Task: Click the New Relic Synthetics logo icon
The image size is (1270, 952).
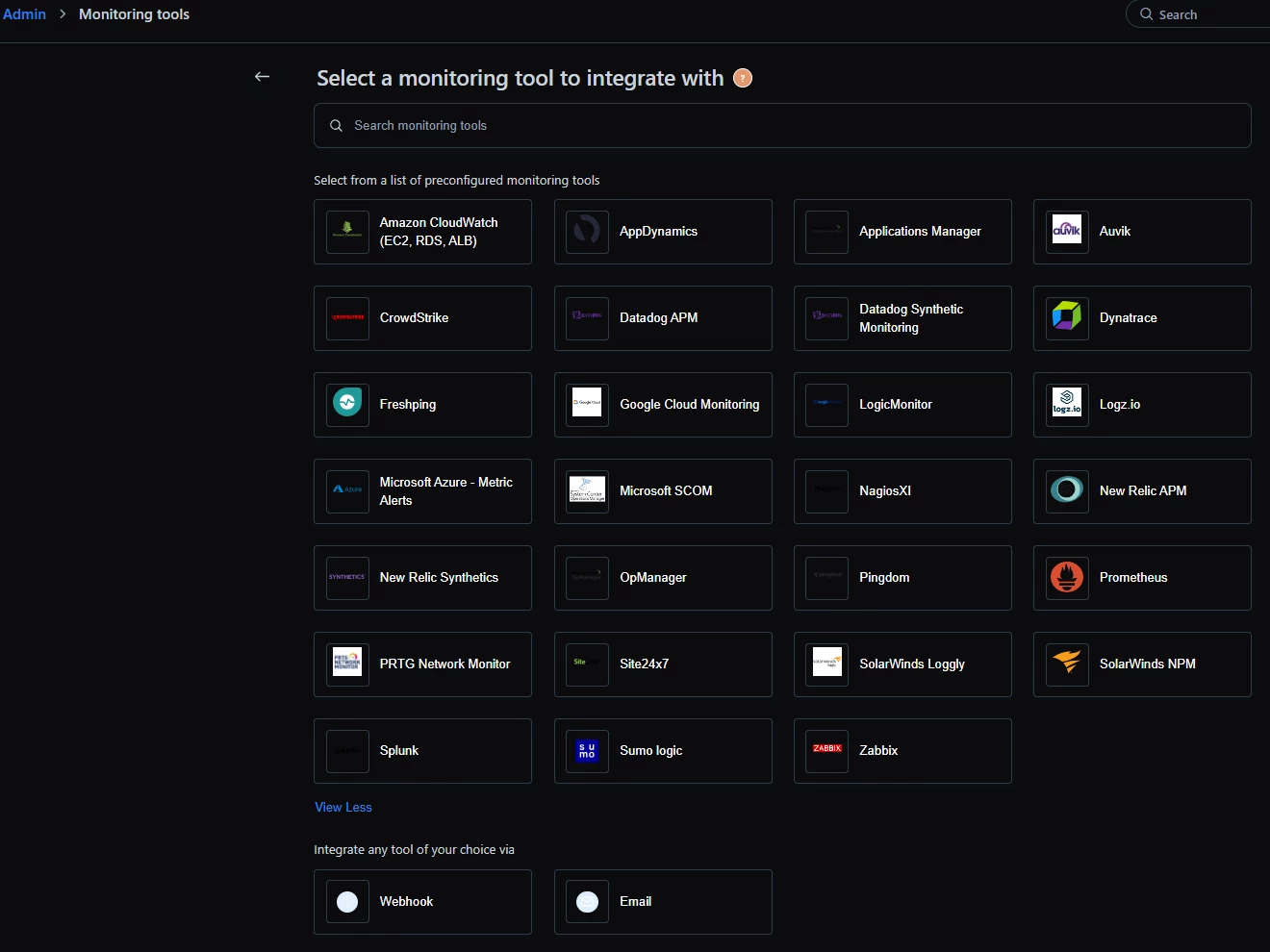Action: pos(347,578)
